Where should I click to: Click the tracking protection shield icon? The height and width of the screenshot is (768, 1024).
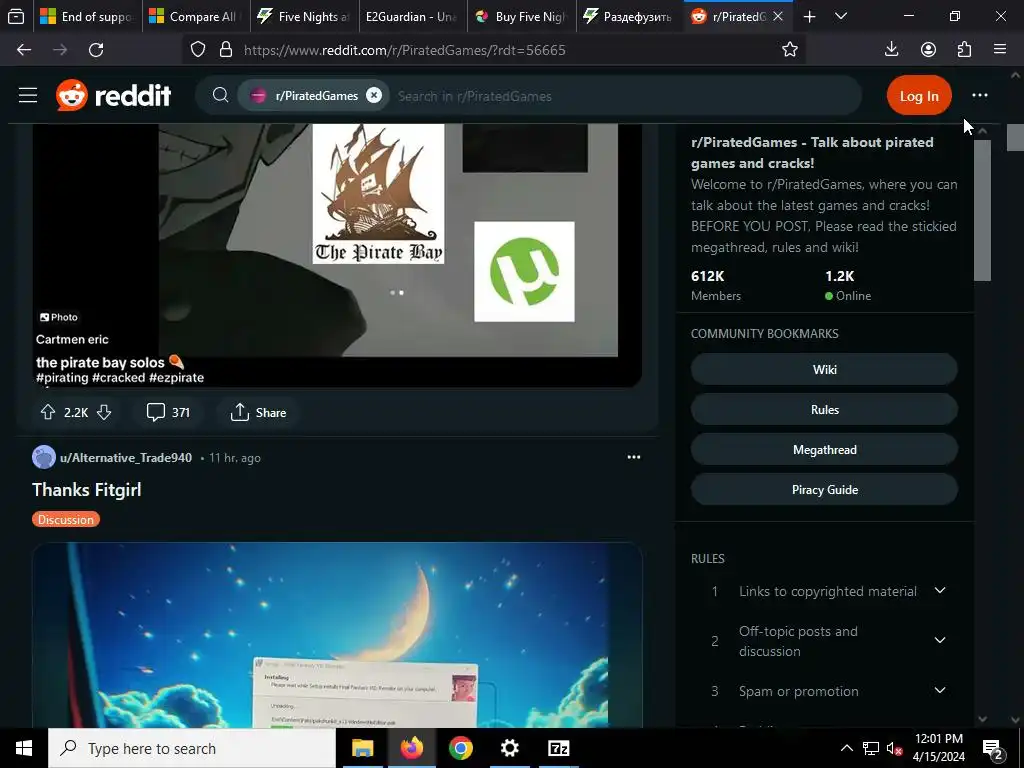(x=198, y=50)
